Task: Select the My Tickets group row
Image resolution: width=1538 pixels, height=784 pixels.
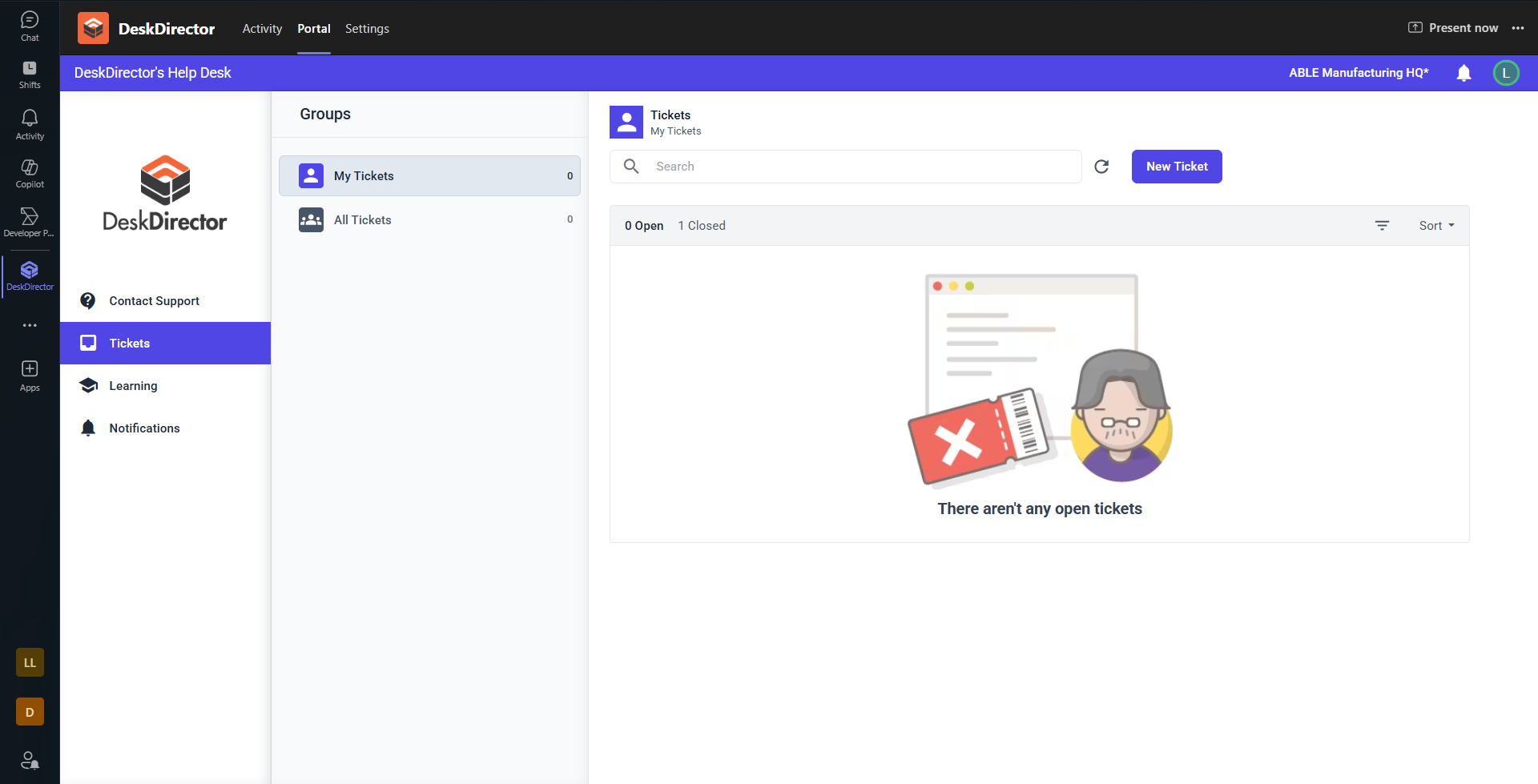Action: coord(429,176)
